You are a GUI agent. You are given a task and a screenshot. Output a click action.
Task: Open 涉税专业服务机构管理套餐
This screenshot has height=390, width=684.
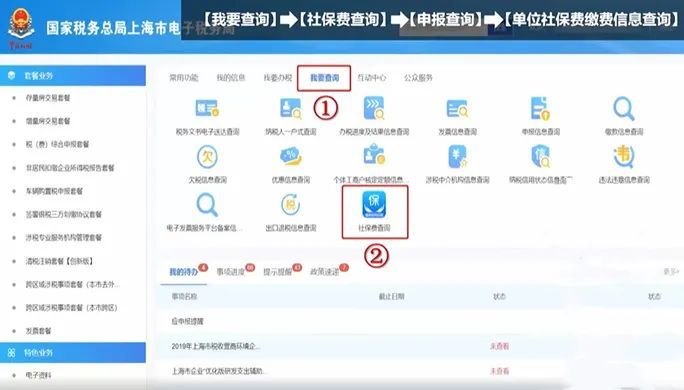(x=63, y=237)
